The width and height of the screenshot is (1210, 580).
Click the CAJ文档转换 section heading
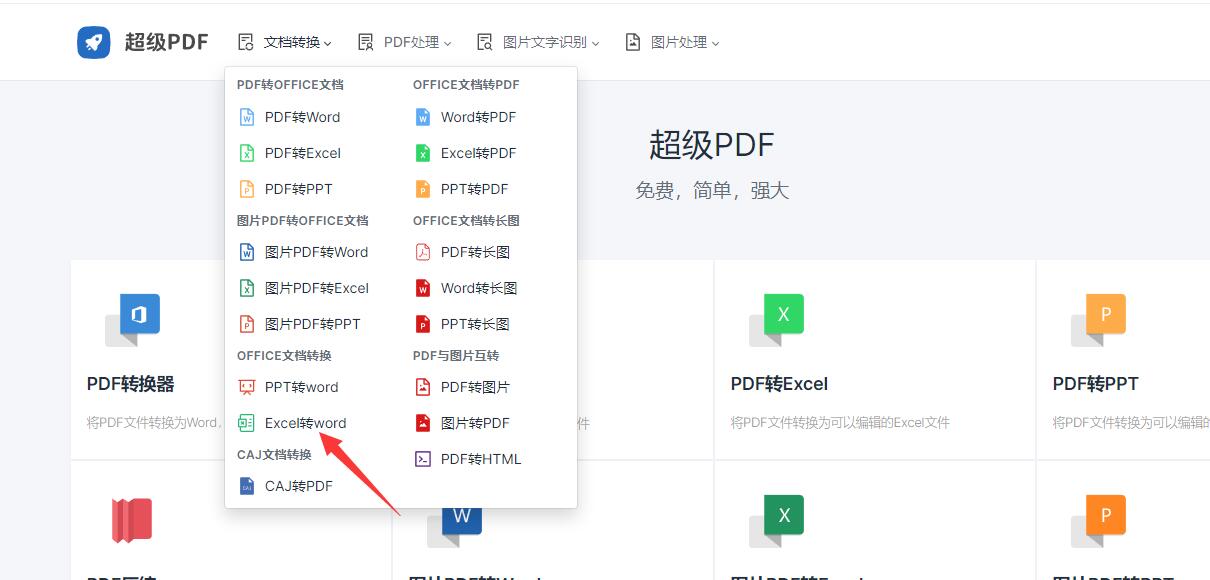tap(274, 455)
